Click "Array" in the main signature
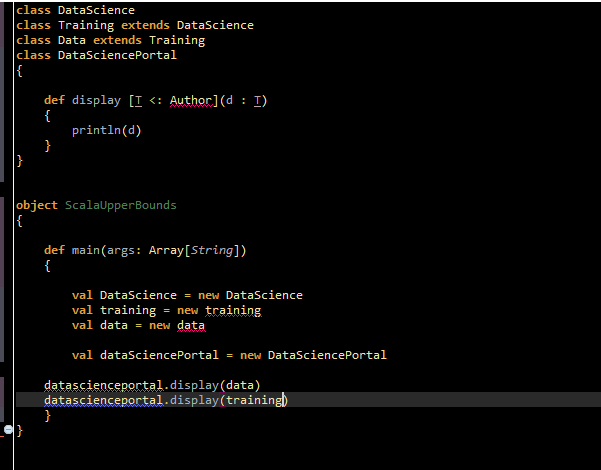The width and height of the screenshot is (601, 470). tap(166, 250)
